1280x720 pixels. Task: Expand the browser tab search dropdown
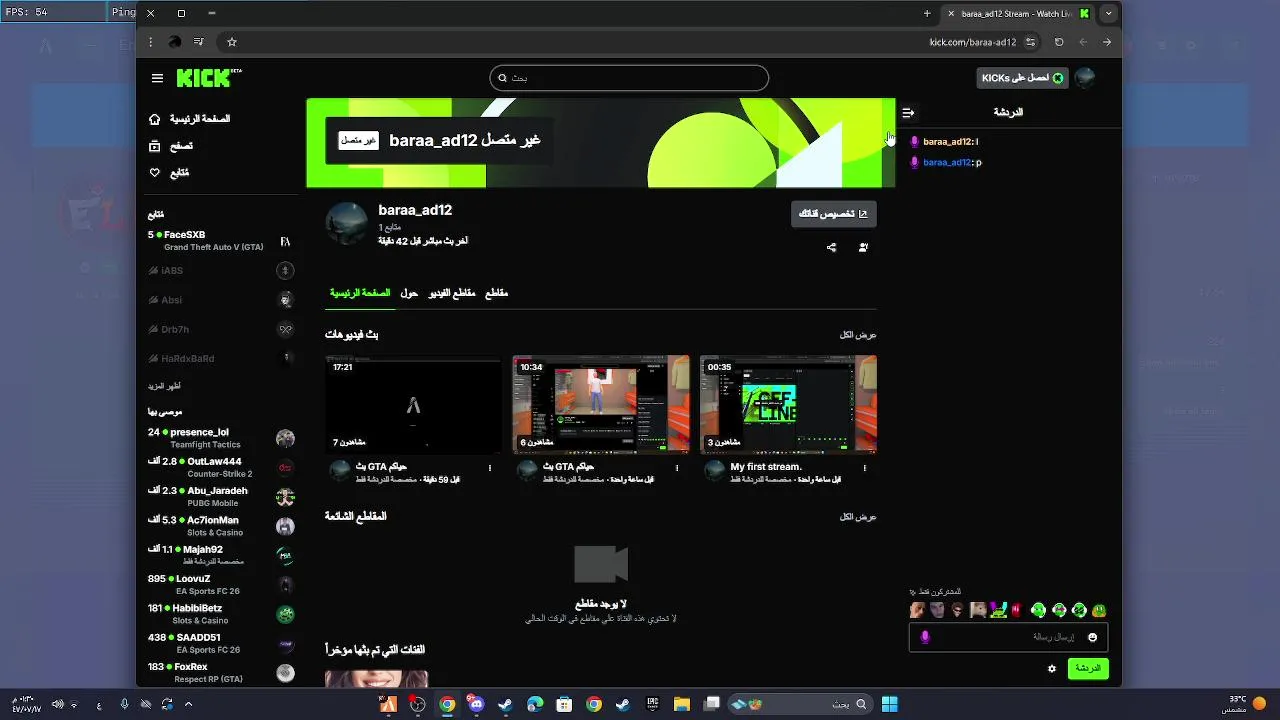1108,14
